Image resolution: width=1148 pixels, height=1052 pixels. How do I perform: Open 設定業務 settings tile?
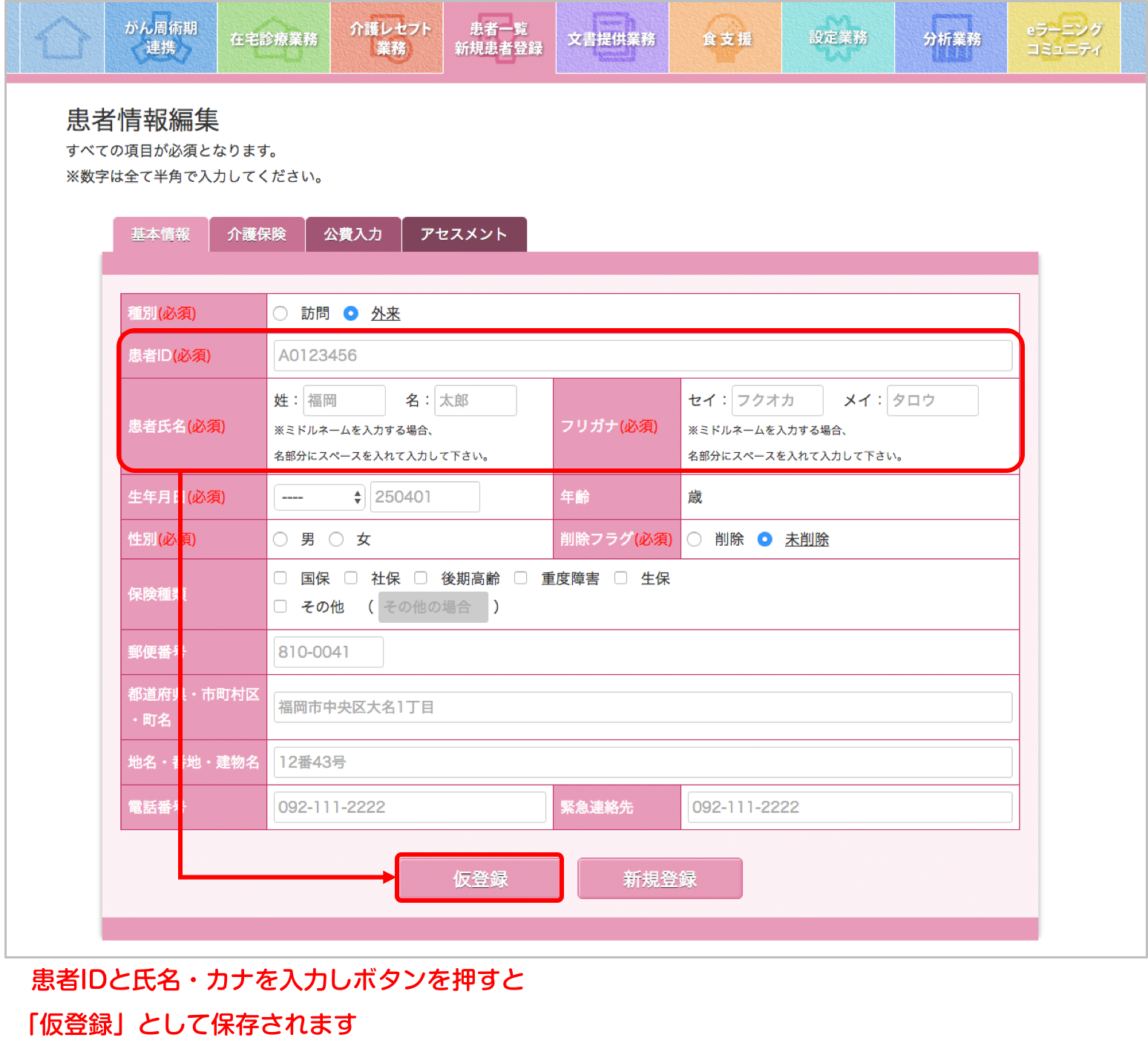pos(839,38)
